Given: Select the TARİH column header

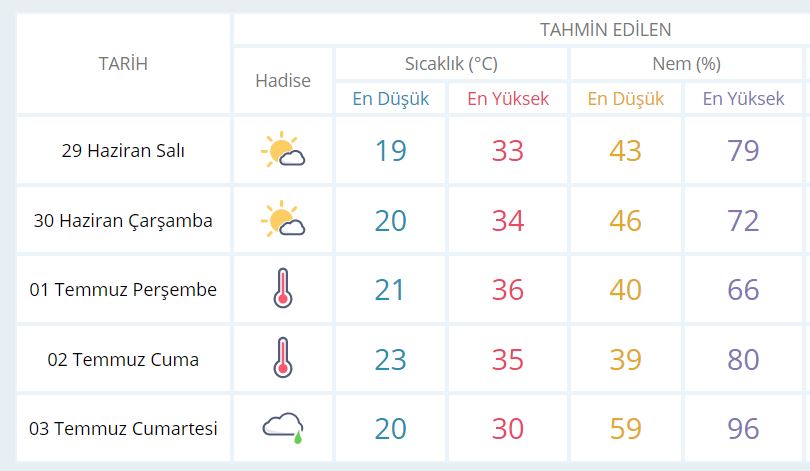Looking at the screenshot, I should pyautogui.click(x=123, y=64).
